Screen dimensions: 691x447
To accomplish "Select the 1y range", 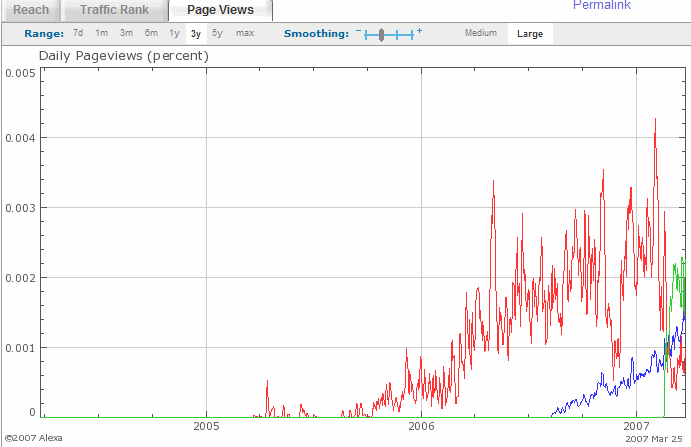I will pyautogui.click(x=175, y=33).
